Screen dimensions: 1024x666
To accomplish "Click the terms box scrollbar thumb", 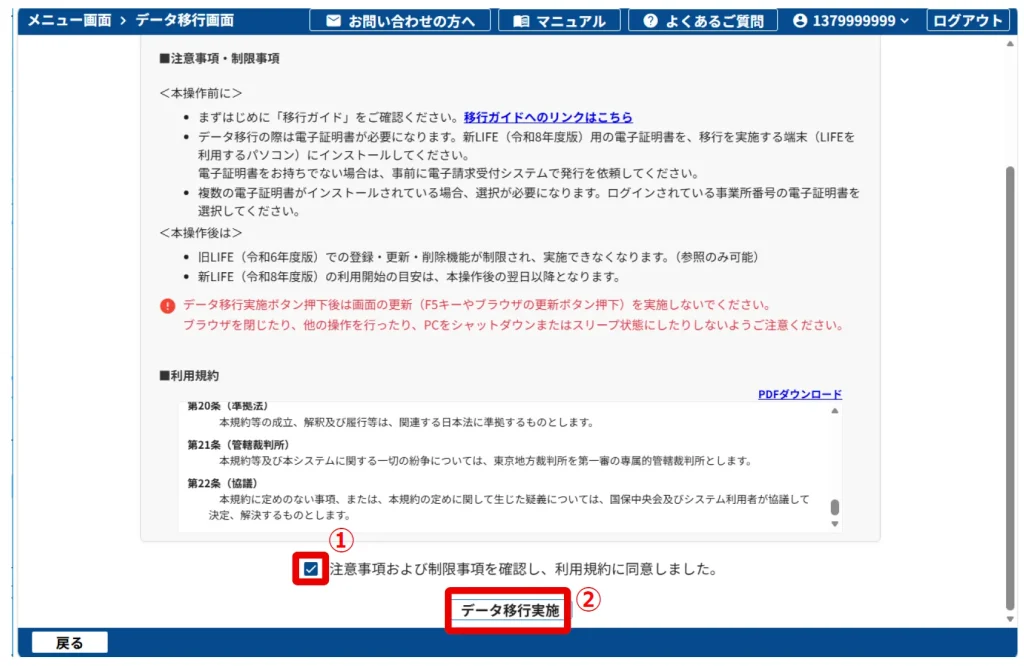I will (x=835, y=507).
